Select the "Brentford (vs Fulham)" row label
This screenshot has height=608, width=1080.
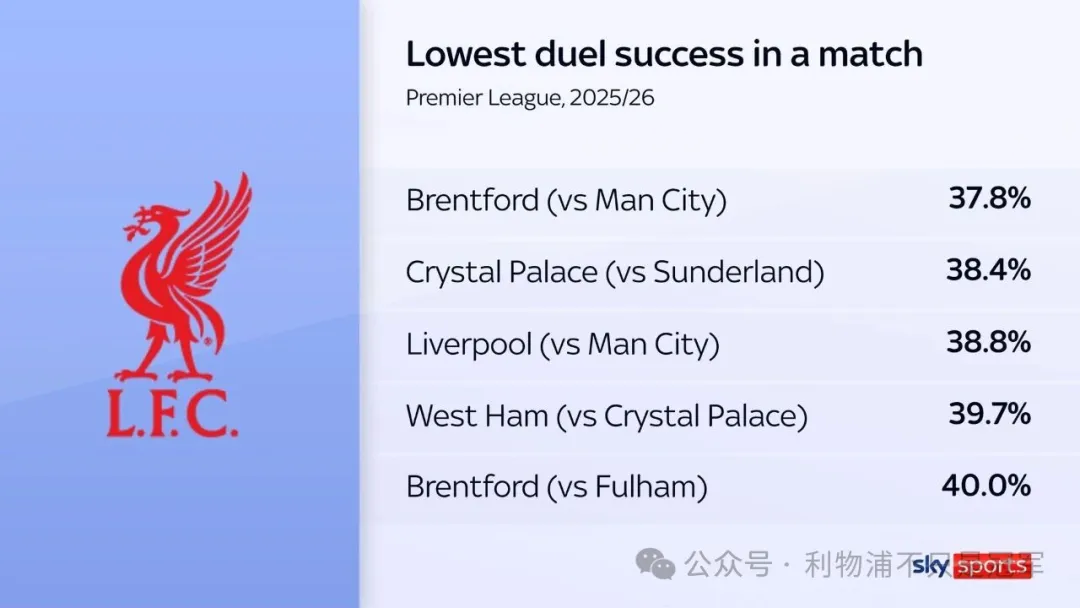(557, 487)
